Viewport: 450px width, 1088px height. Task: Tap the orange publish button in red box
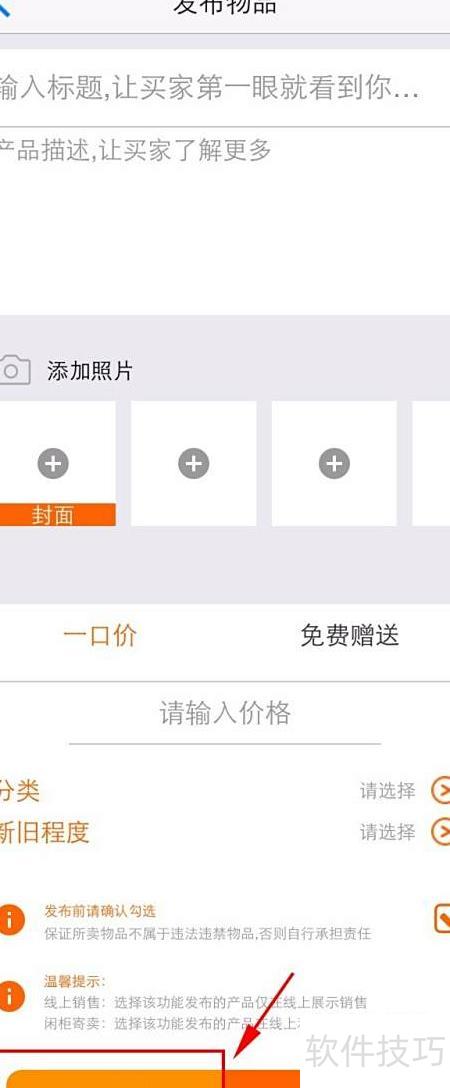153,1079
